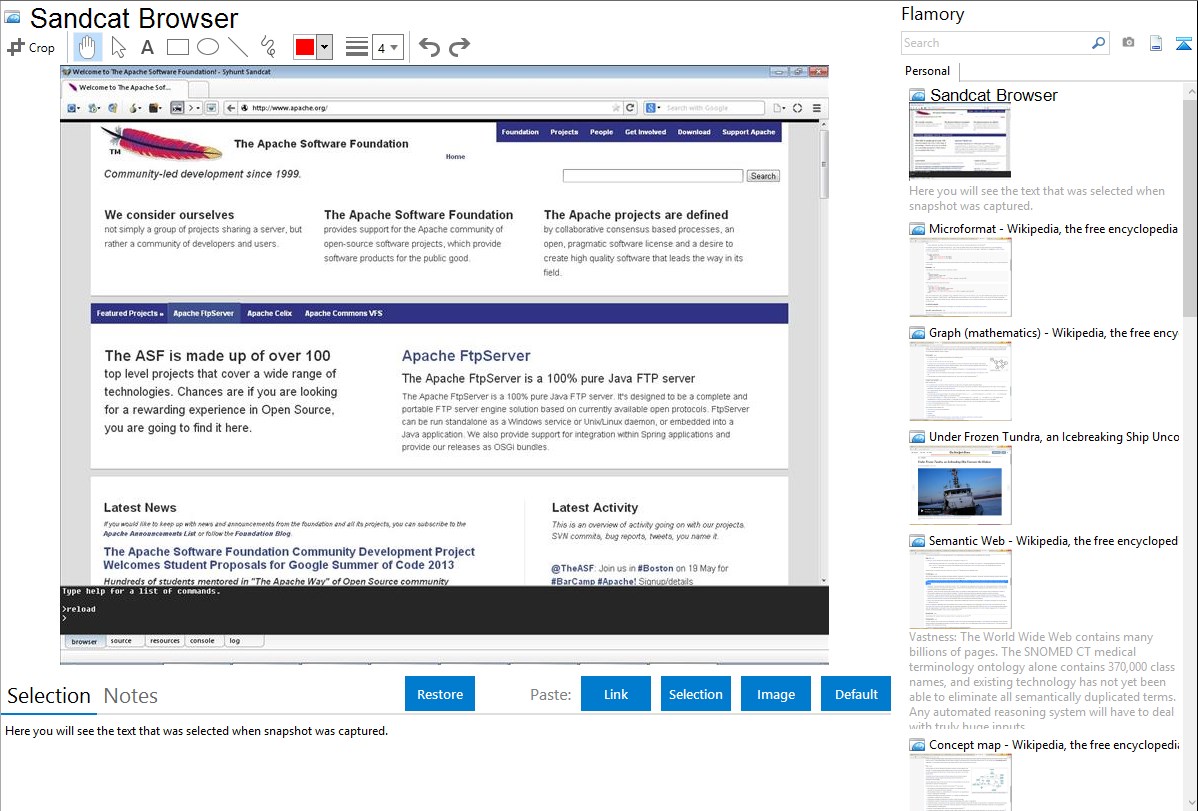Select the Crop tool
Screen dimensions: 1198x811
31,47
